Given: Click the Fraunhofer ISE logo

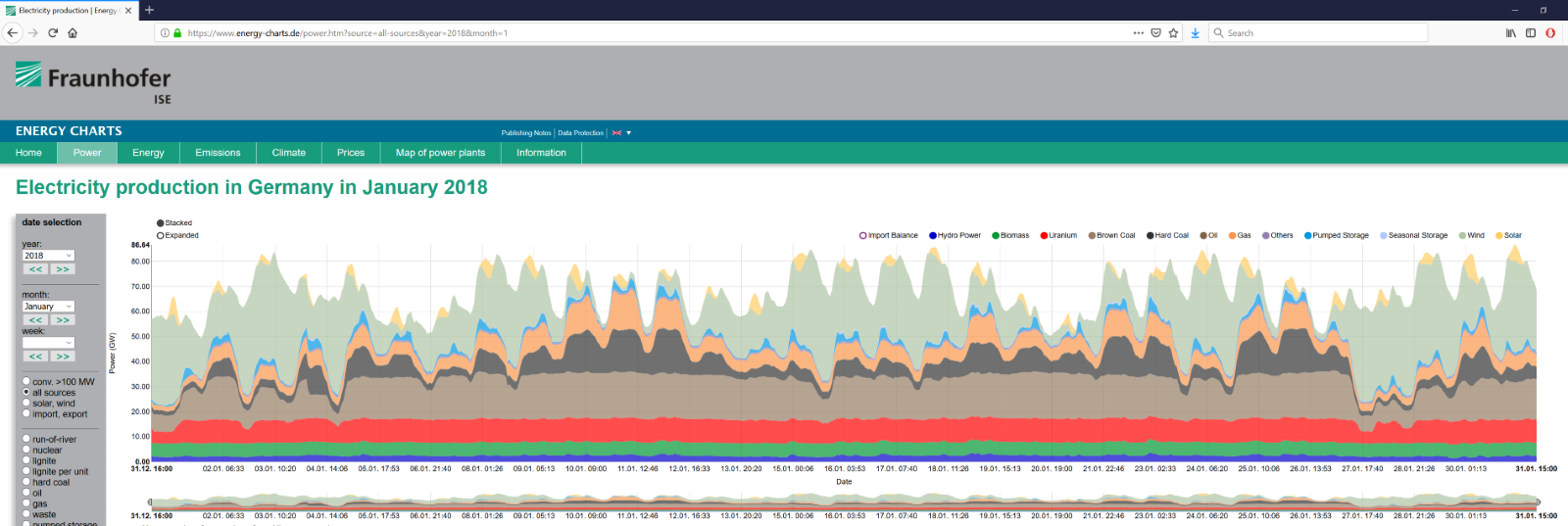Looking at the screenshot, I should (93, 82).
